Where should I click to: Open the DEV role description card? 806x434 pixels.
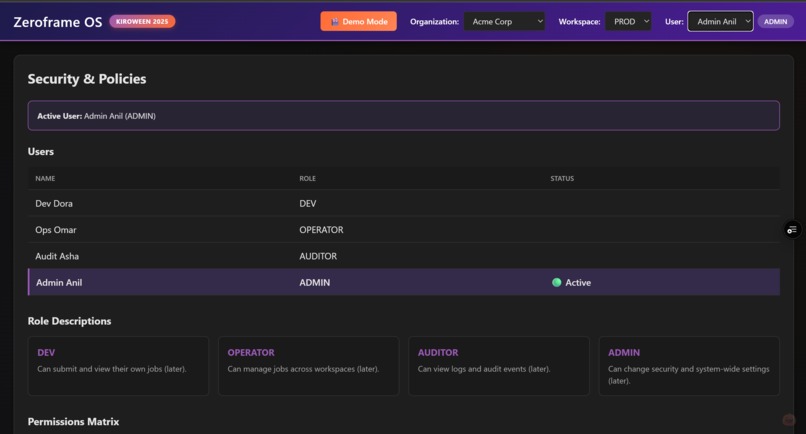click(118, 366)
